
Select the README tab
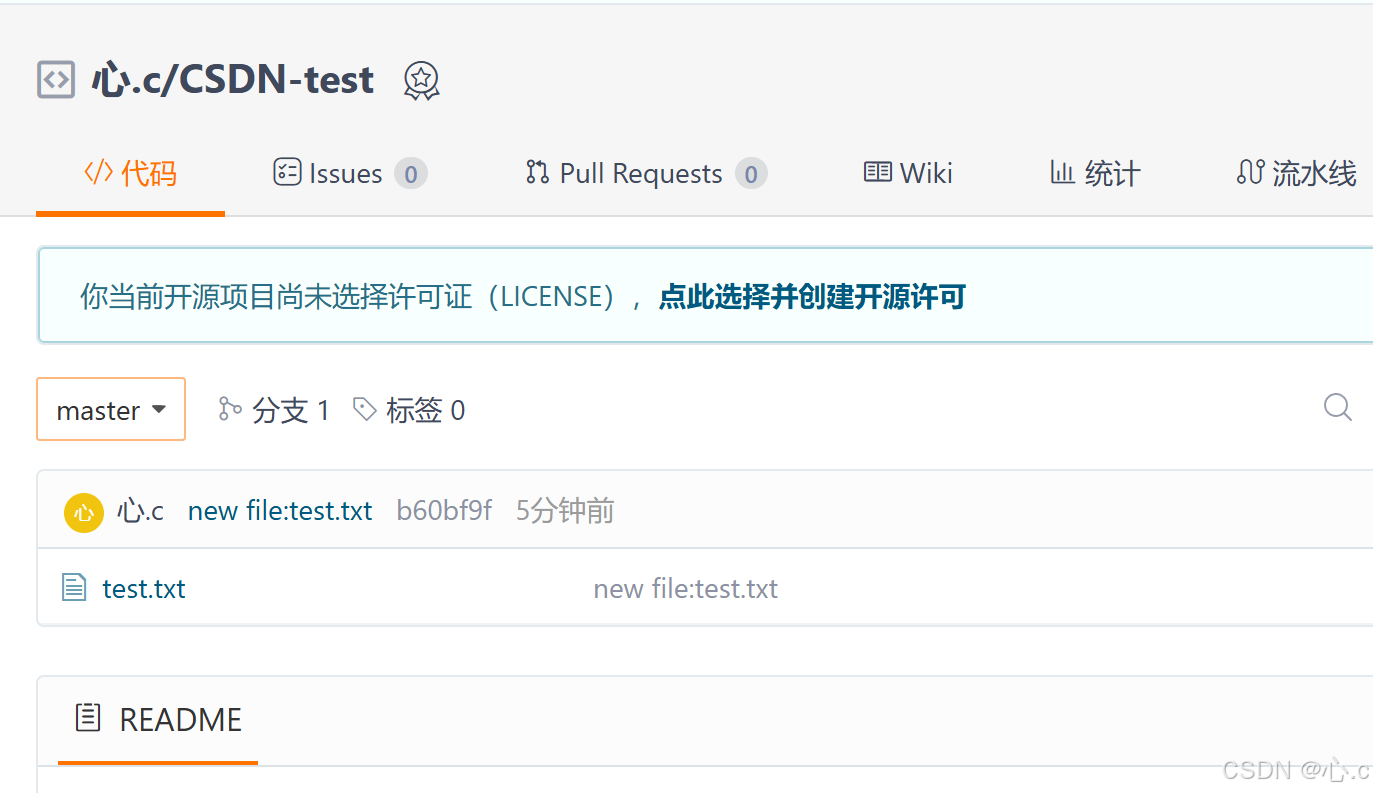point(158,719)
